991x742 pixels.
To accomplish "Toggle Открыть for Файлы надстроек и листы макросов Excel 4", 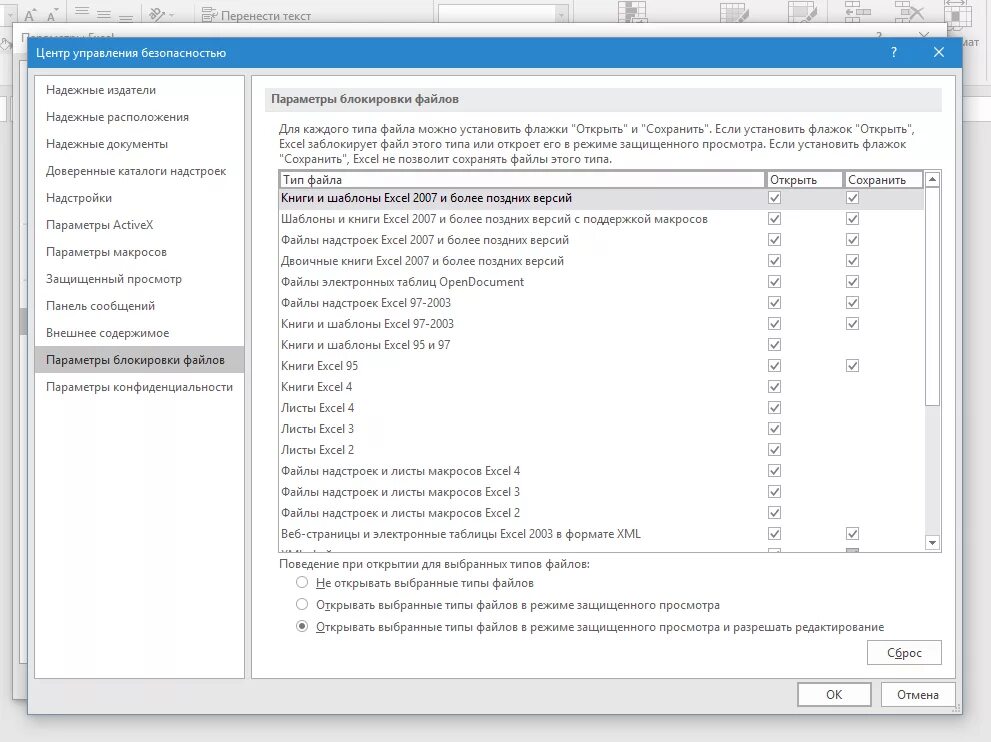I will coord(774,470).
